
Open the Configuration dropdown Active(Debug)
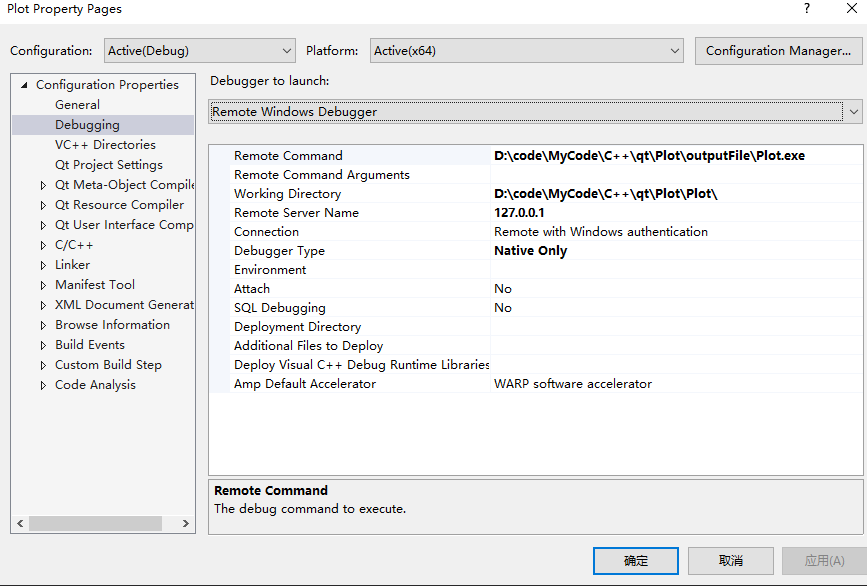tap(200, 51)
